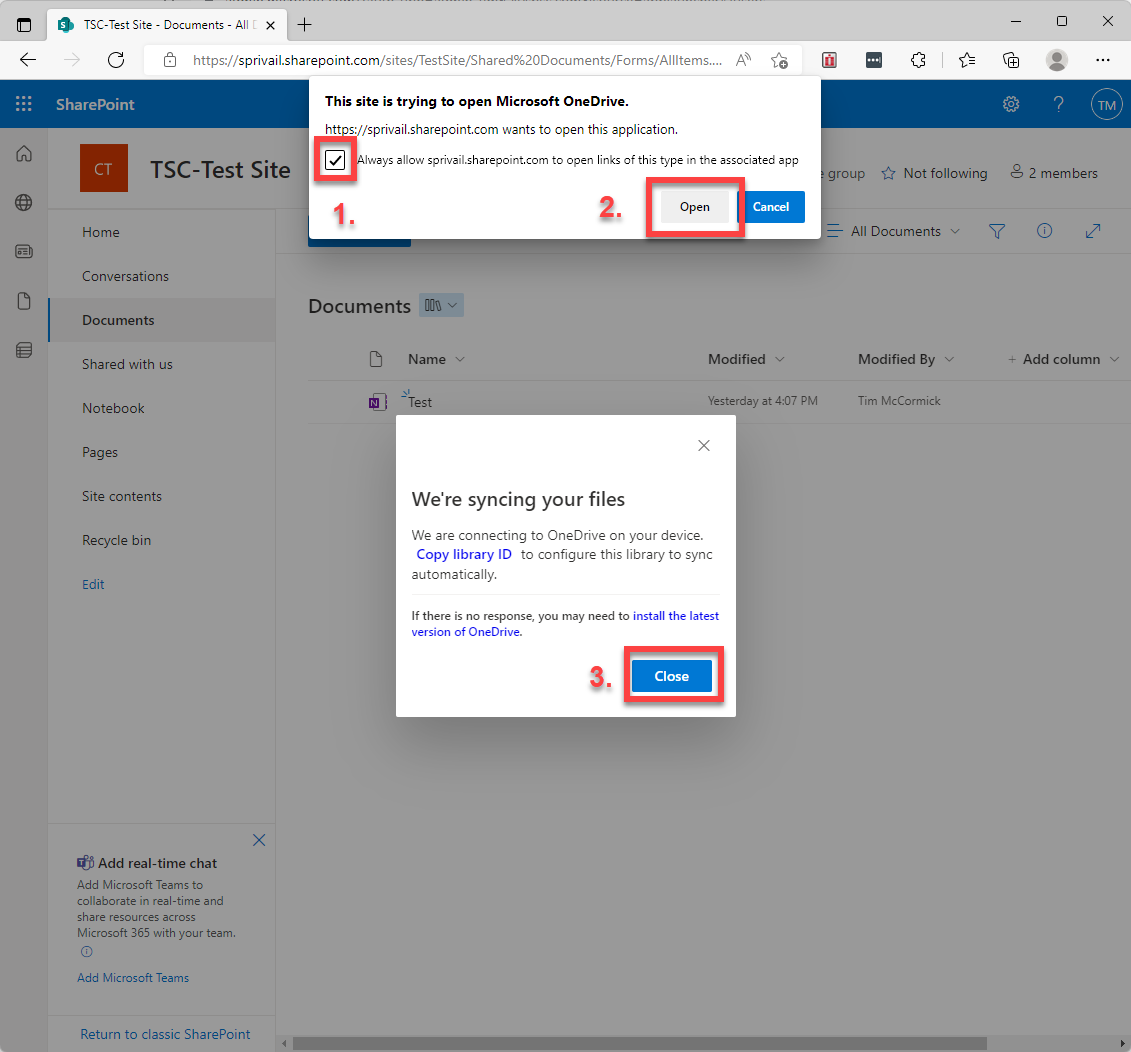Open My sites globe icon in left rail
This screenshot has height=1052, width=1131.
coord(24,203)
